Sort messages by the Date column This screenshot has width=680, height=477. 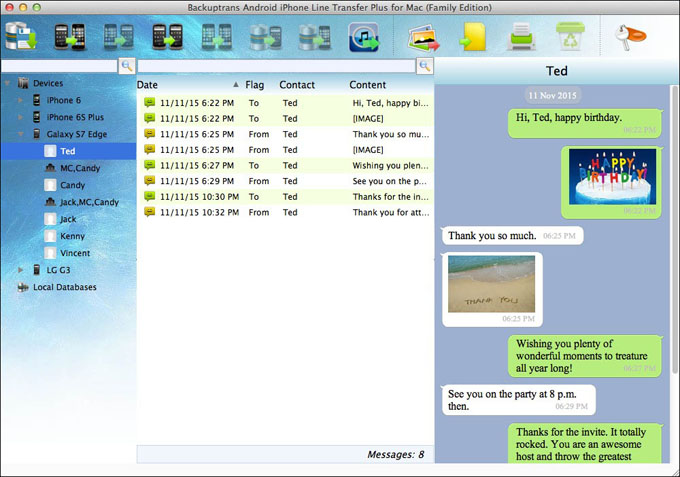point(147,85)
